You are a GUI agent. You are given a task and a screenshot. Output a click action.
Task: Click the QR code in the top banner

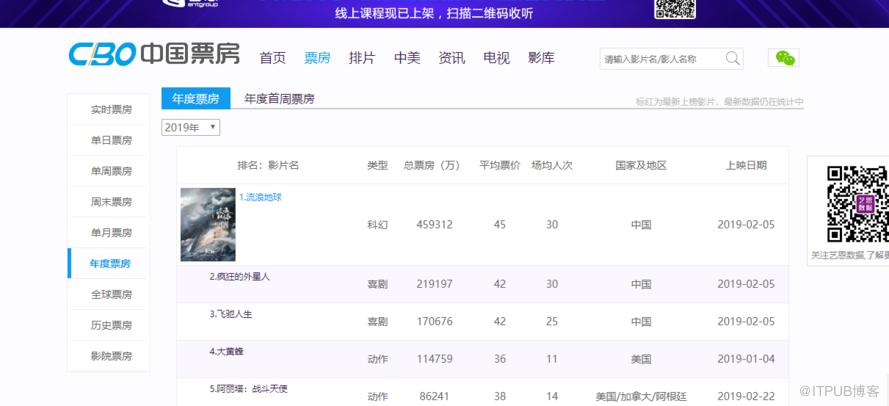[x=675, y=9]
